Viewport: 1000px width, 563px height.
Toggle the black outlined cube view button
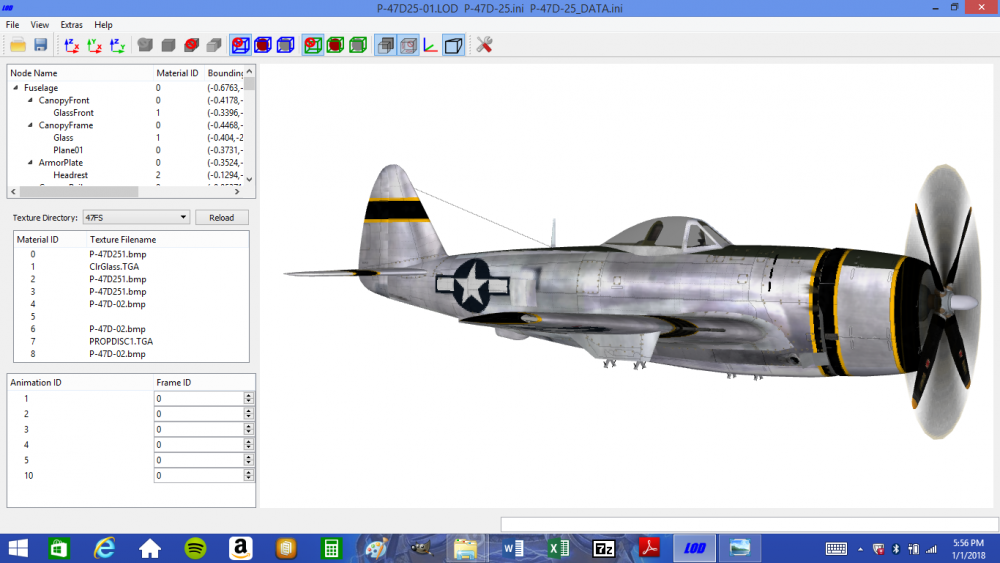(x=453, y=45)
